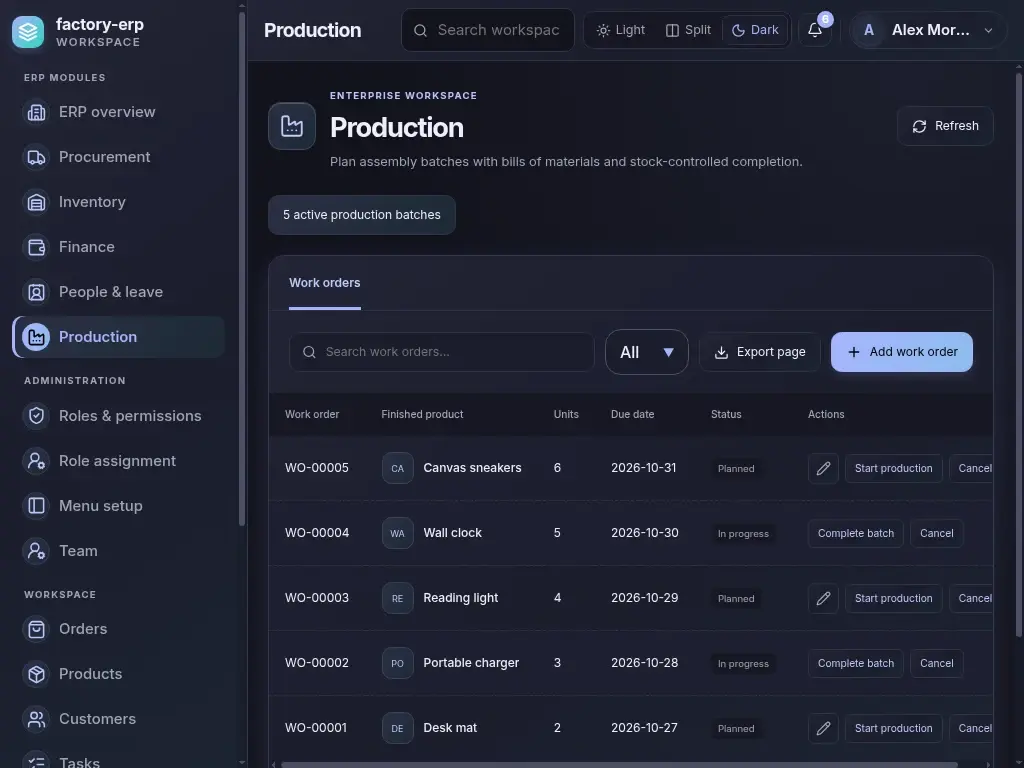Click the 5 active production batches chip
Viewport: 1024px width, 768px height.
tap(362, 215)
